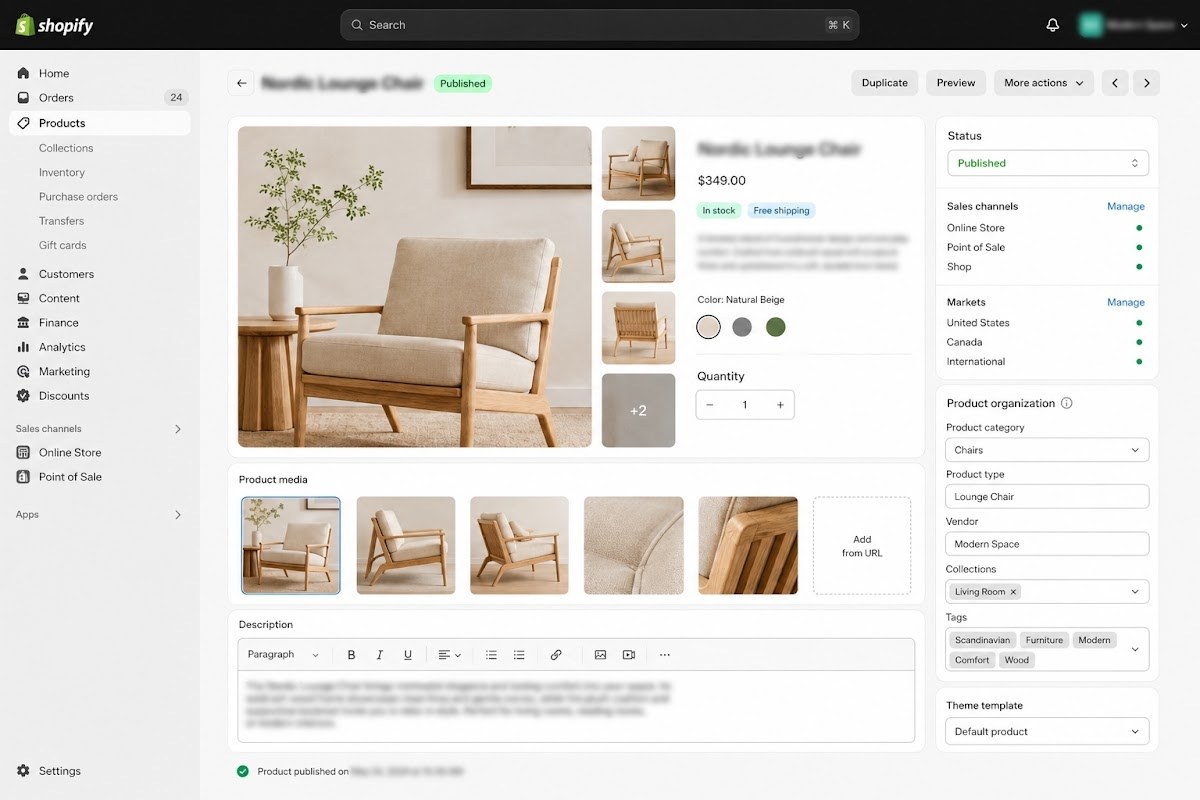
Task: Expand the Sales channels section chevron
Action: 178,429
